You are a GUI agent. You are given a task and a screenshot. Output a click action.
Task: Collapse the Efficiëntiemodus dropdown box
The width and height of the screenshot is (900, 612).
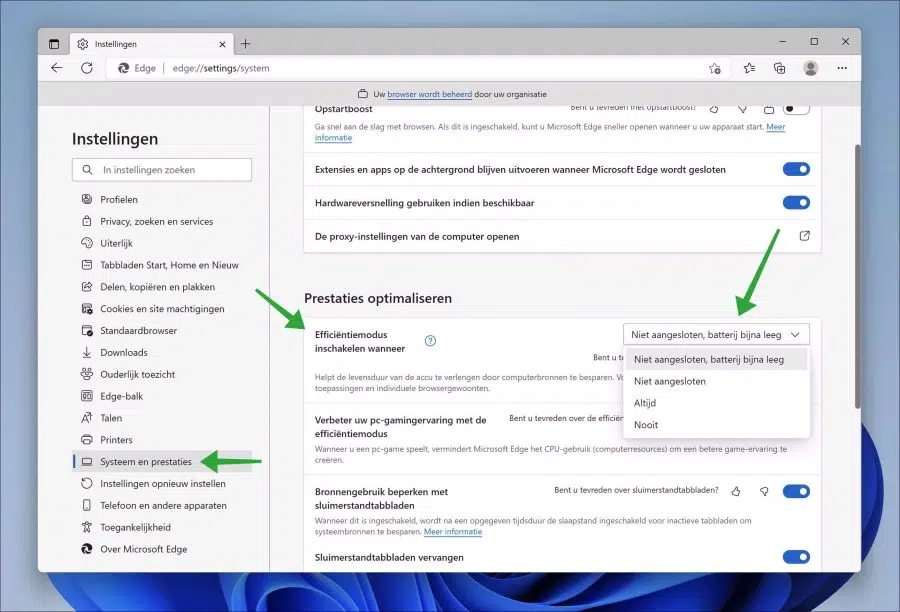[x=716, y=335]
